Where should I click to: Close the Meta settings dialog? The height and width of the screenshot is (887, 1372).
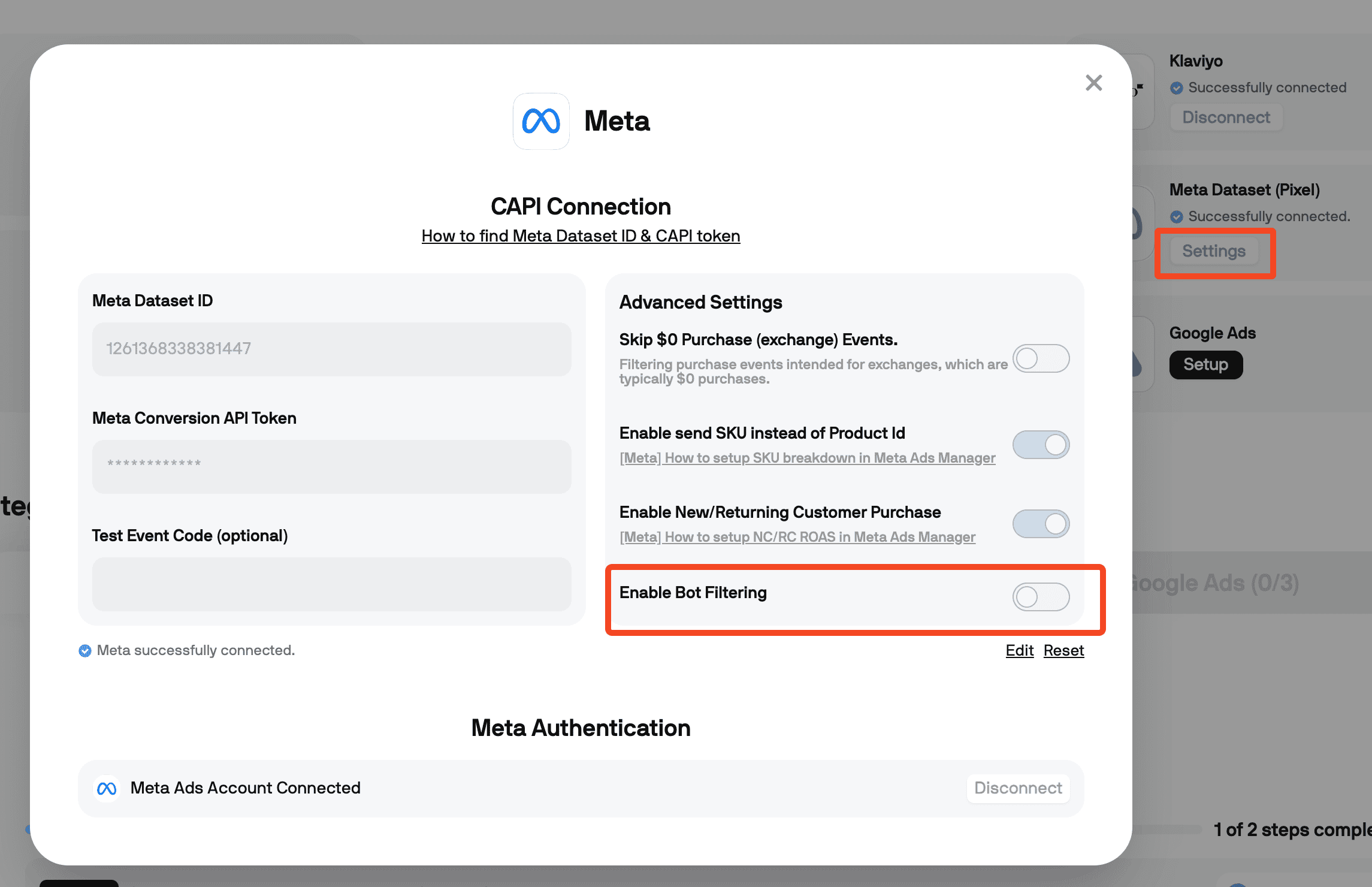(1093, 83)
